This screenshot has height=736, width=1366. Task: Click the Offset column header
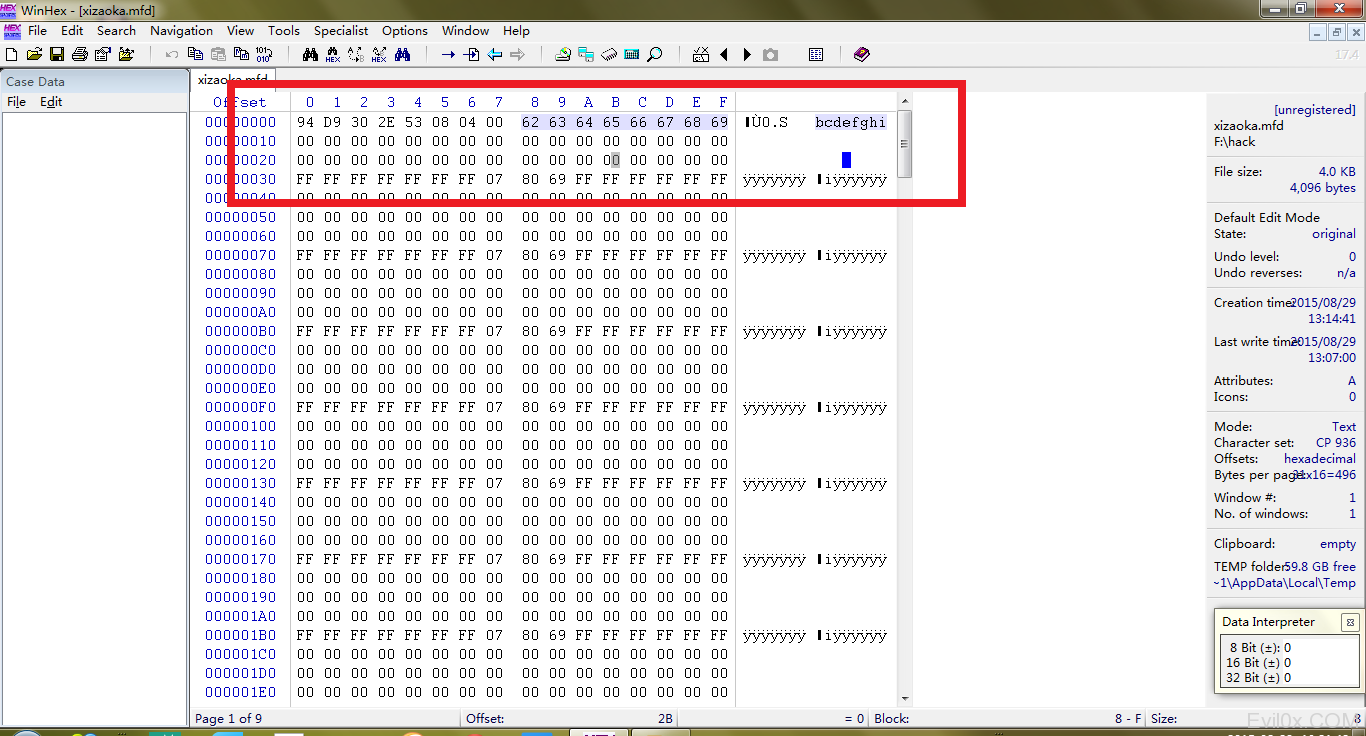pos(240,102)
